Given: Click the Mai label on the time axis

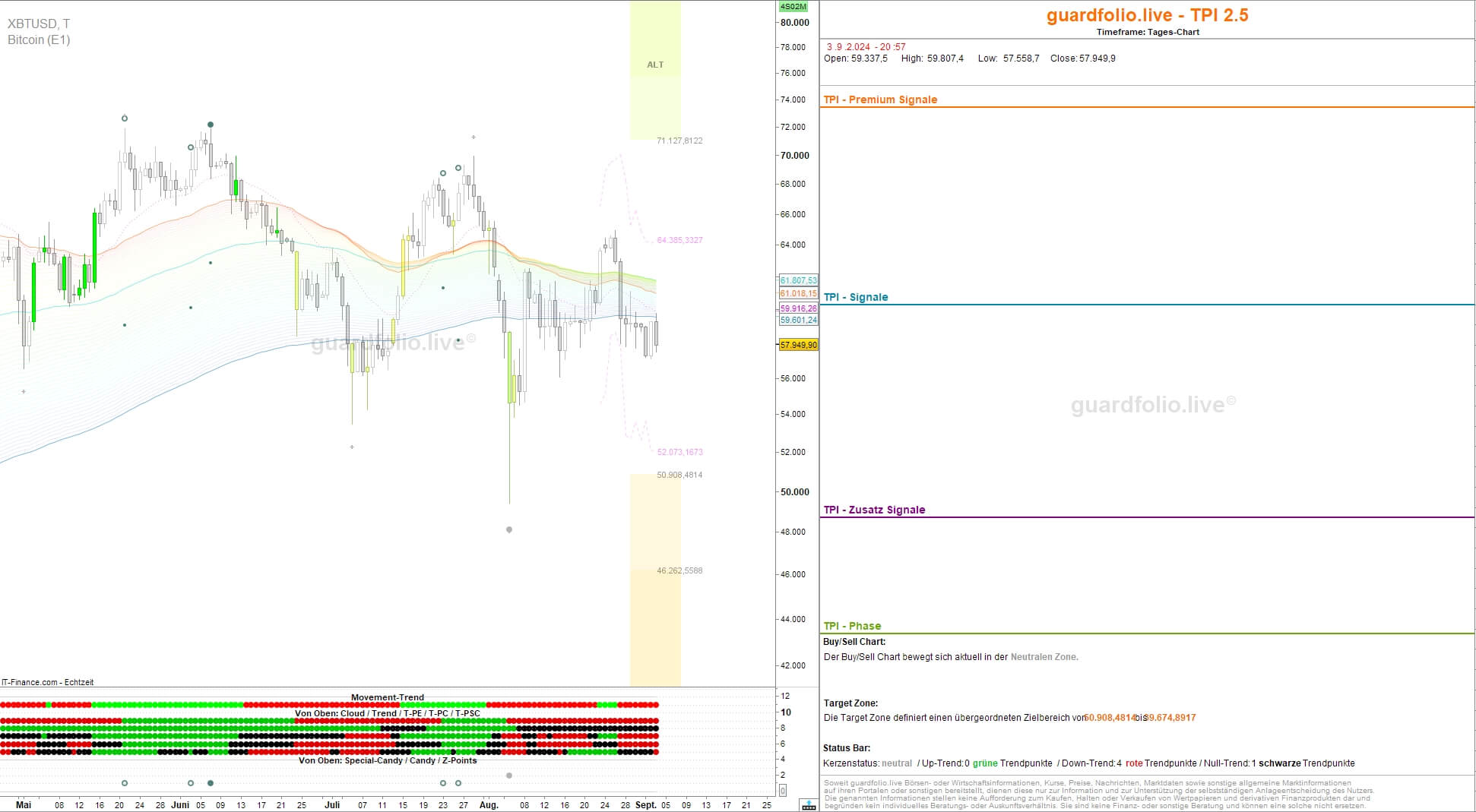Looking at the screenshot, I should tap(24, 804).
